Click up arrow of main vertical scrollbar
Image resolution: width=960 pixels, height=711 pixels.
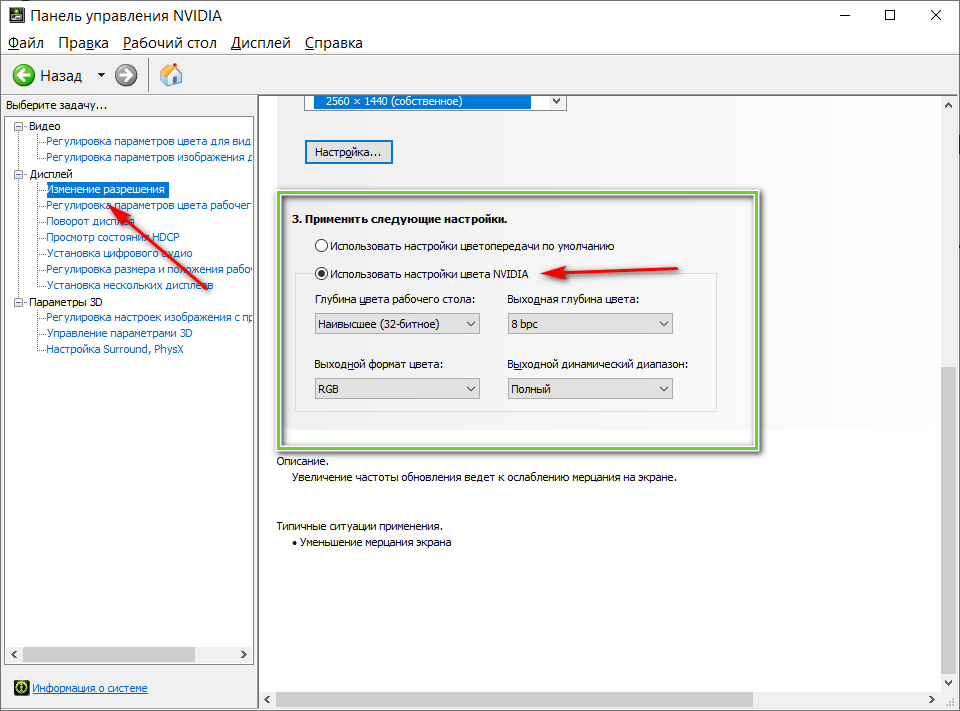pyautogui.click(x=948, y=105)
